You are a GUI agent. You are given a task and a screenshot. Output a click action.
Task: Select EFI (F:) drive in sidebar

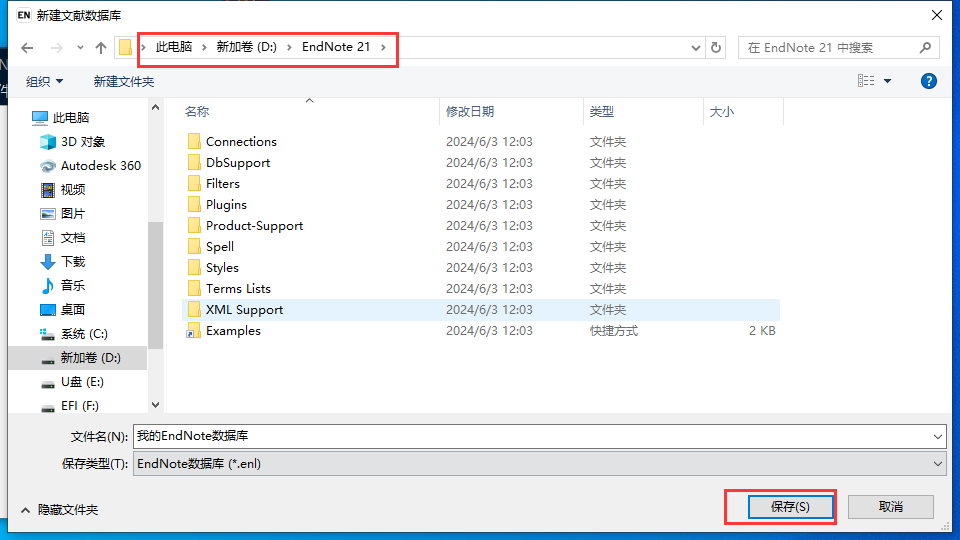coord(69,406)
